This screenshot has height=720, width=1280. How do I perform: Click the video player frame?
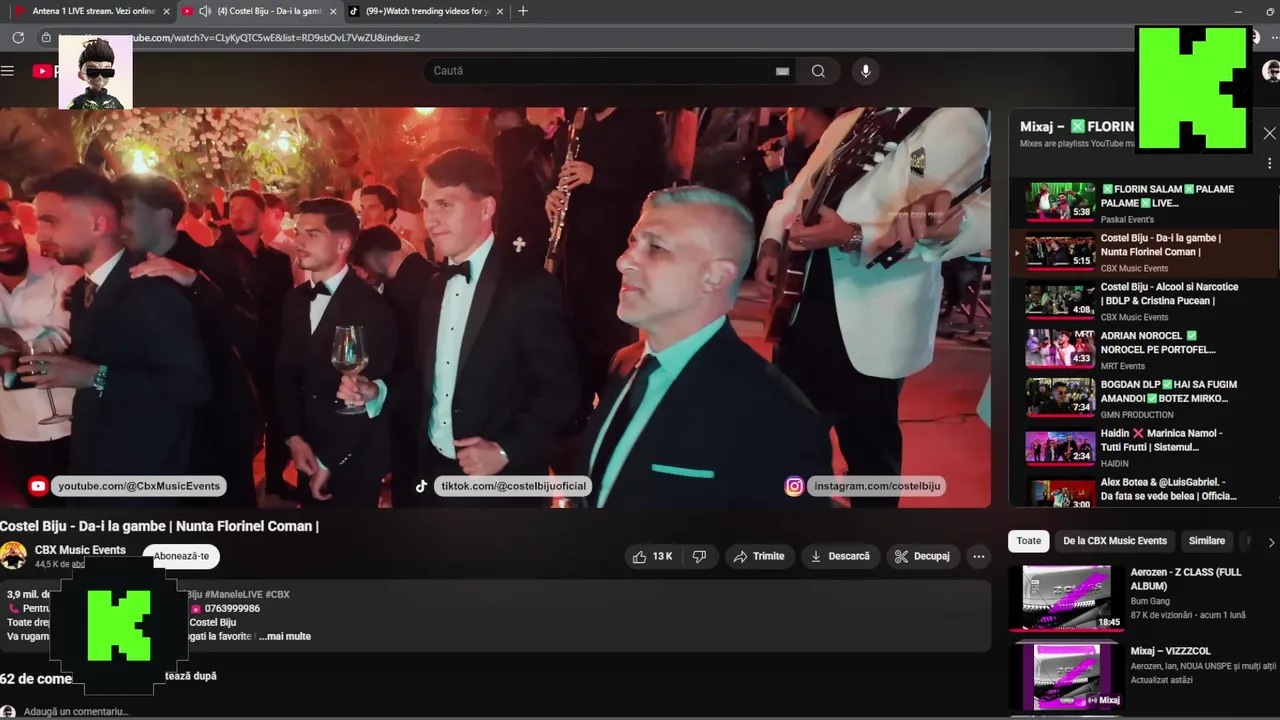[x=495, y=307]
